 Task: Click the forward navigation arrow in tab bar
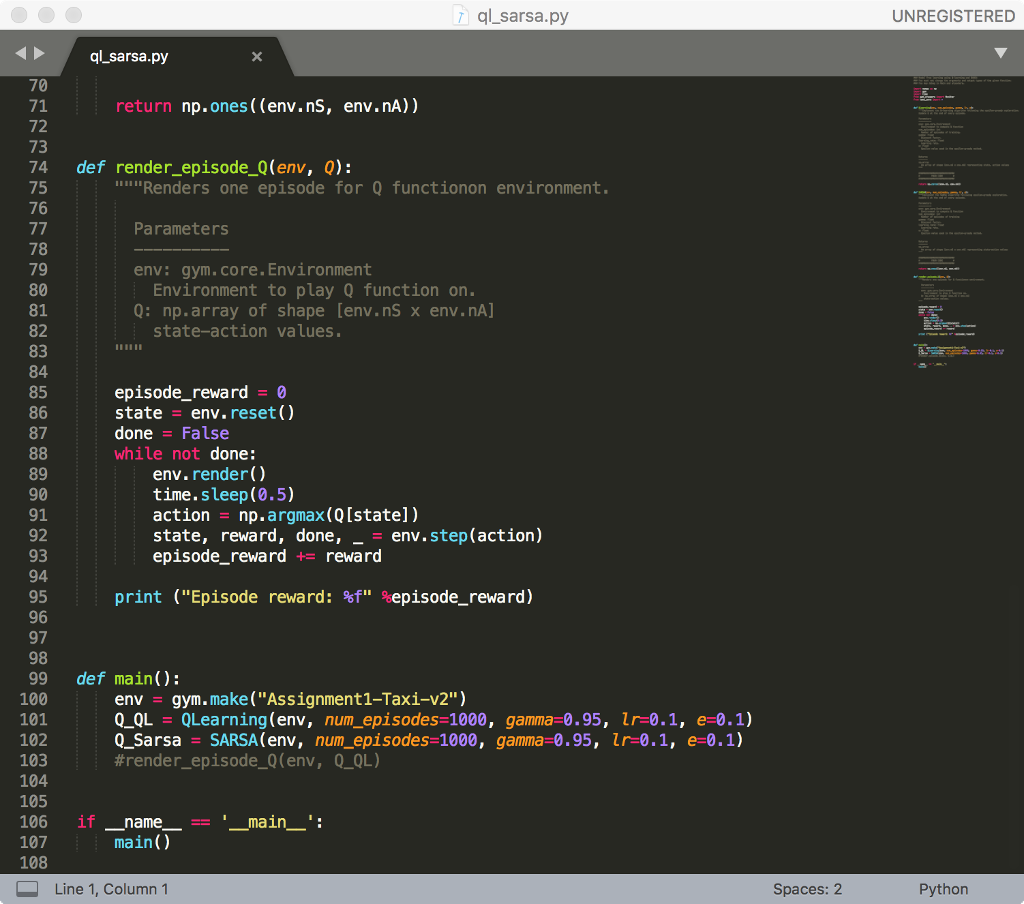point(39,54)
